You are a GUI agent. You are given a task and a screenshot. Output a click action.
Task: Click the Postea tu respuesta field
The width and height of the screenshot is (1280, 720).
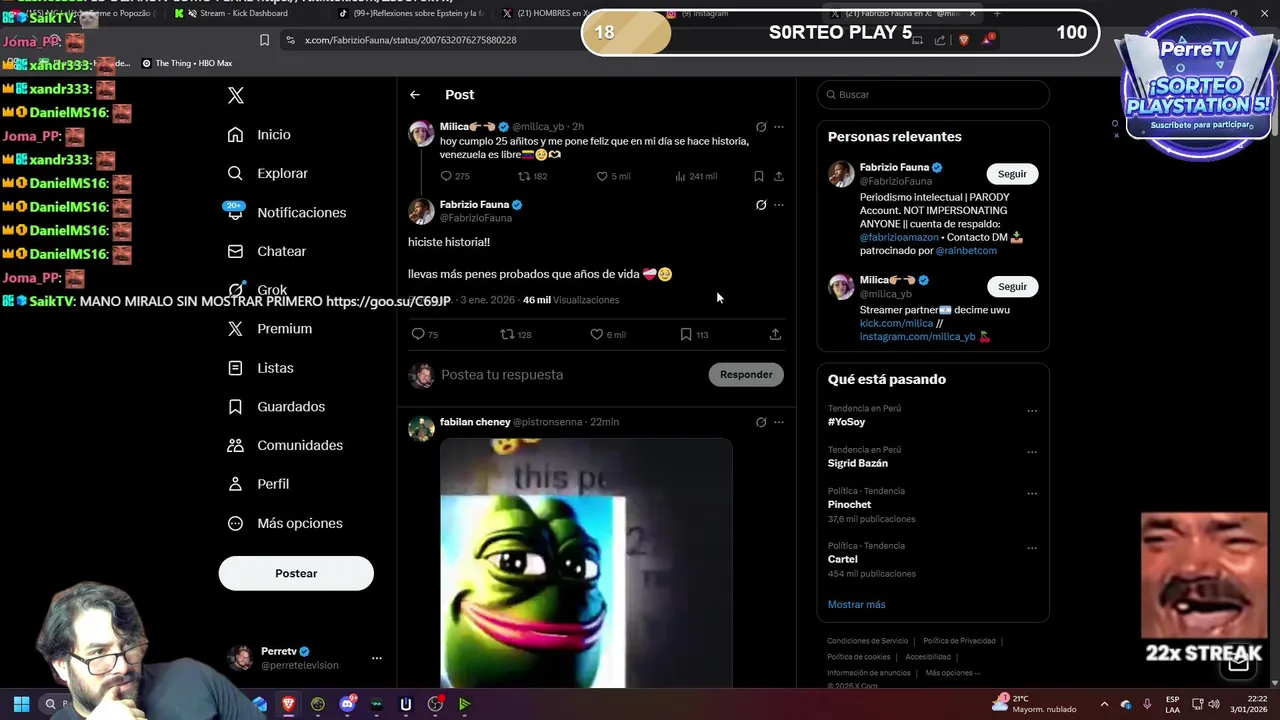coord(570,374)
